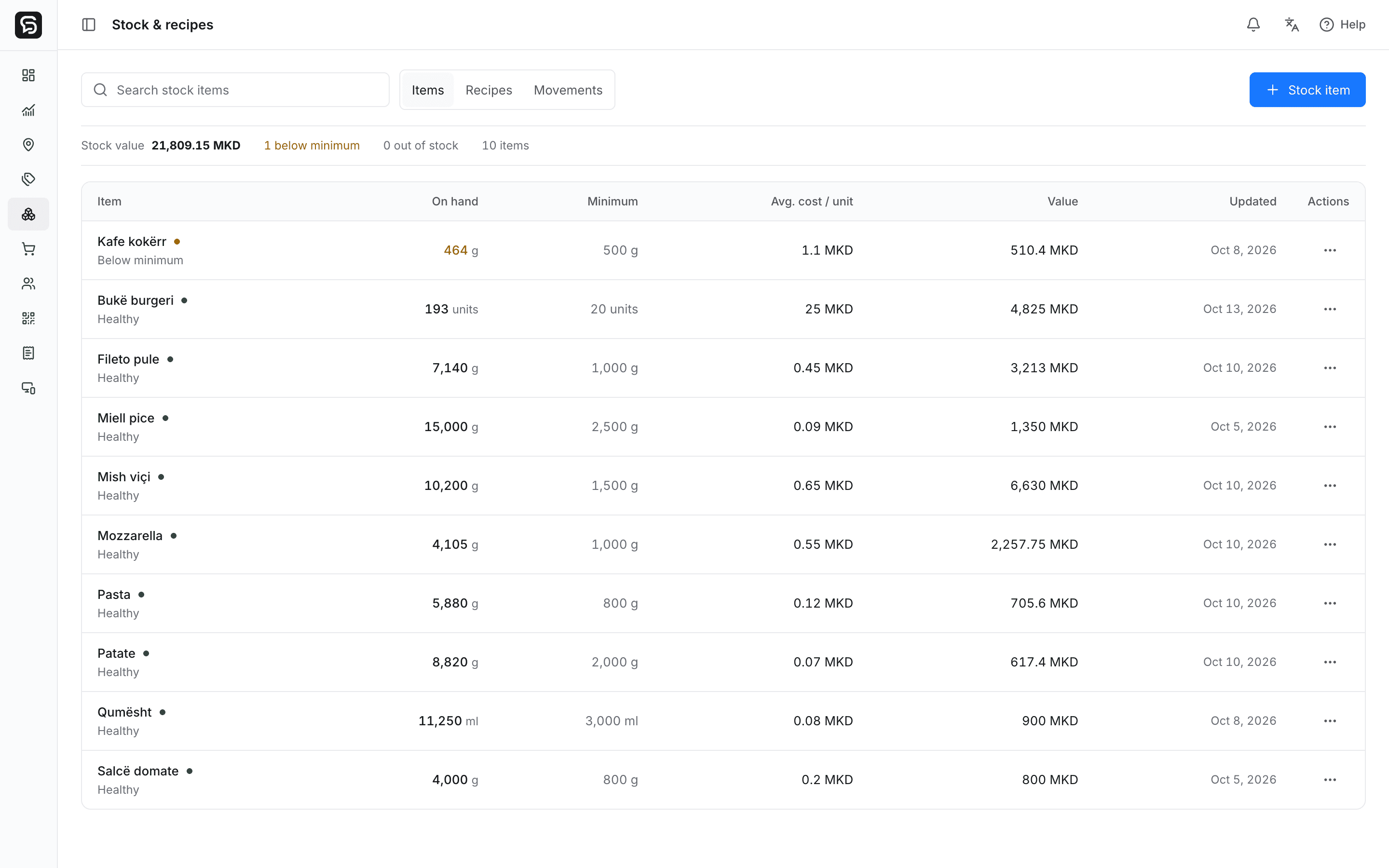Select the Items tab

point(428,90)
